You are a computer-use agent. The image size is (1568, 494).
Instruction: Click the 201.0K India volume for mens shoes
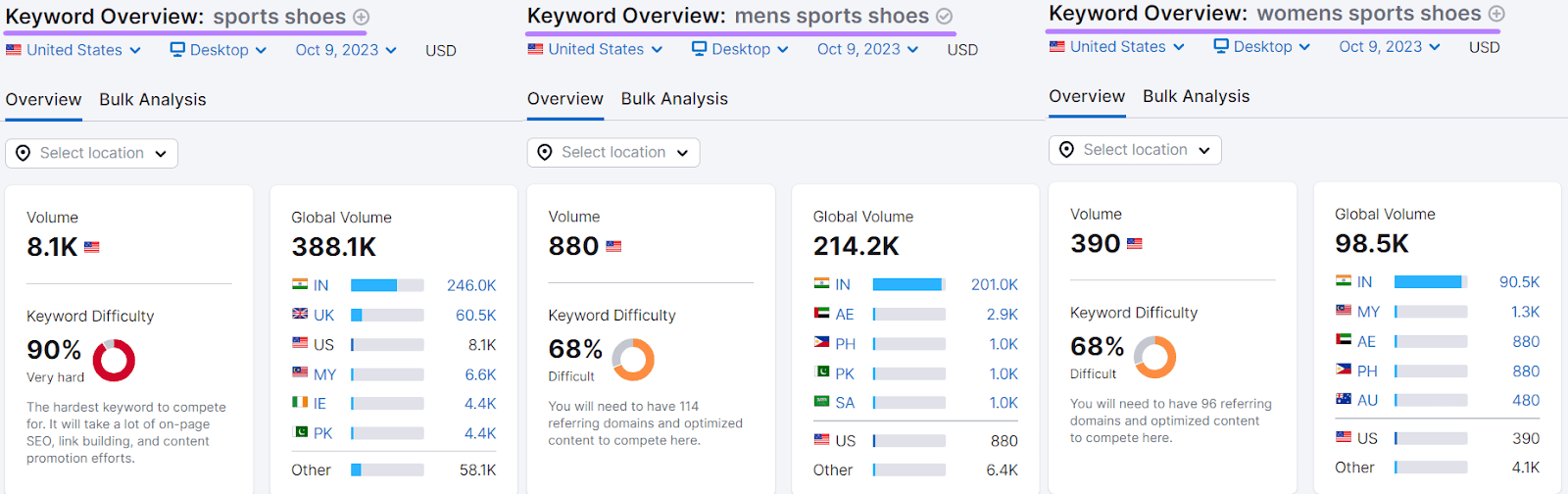[994, 284]
